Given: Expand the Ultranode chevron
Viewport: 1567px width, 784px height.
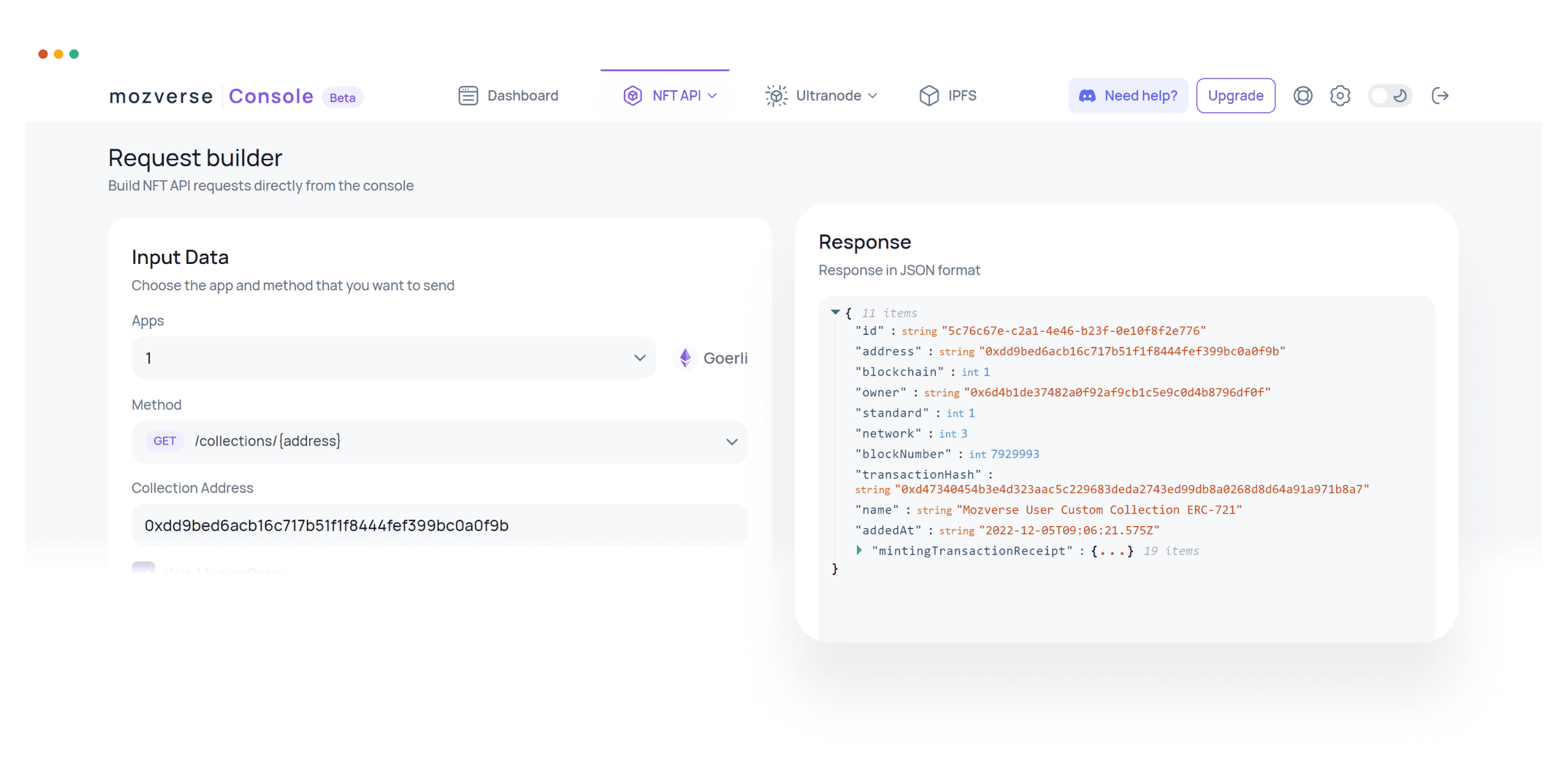Looking at the screenshot, I should [x=872, y=96].
